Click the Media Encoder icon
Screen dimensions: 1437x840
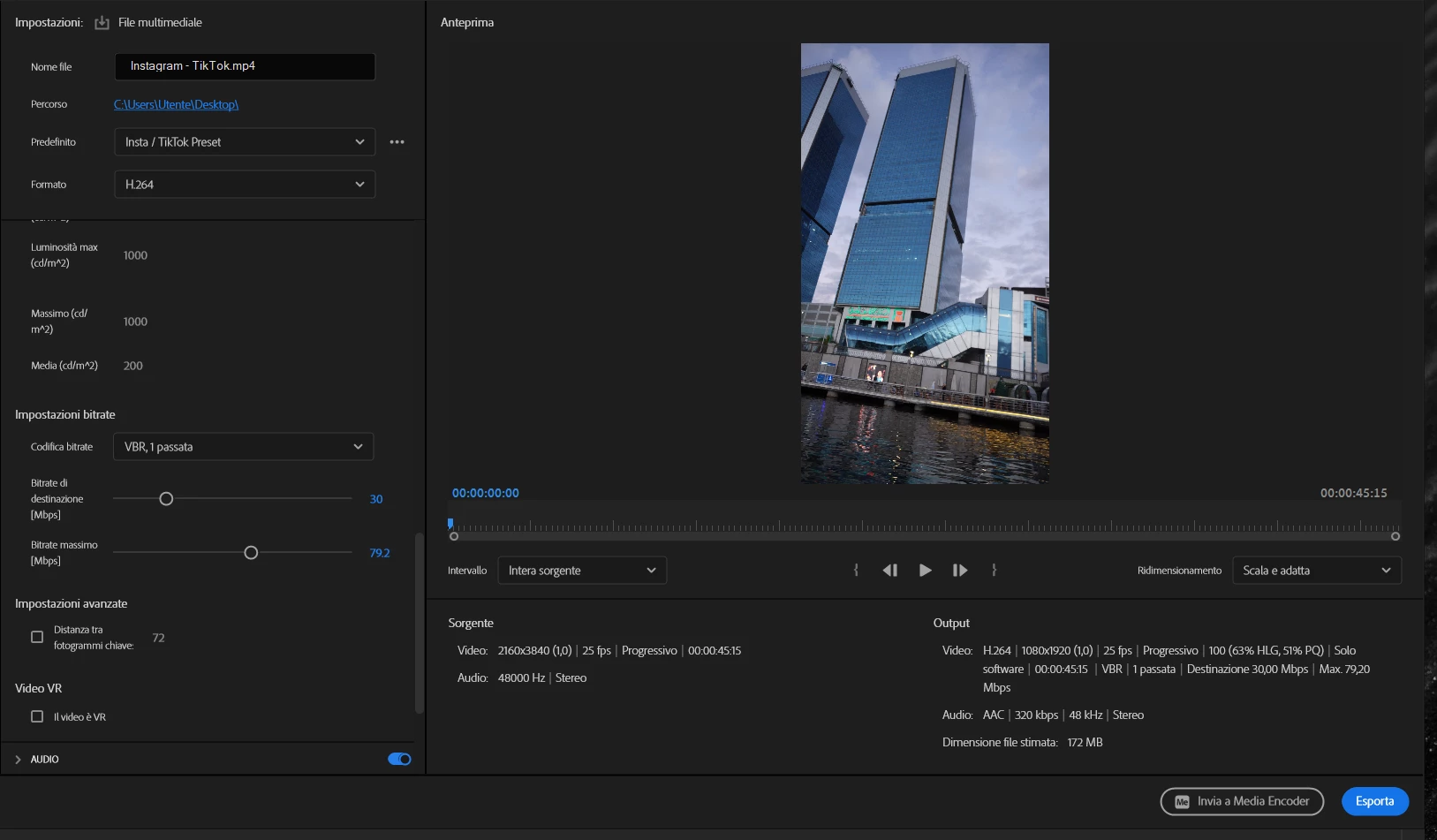click(x=1182, y=802)
